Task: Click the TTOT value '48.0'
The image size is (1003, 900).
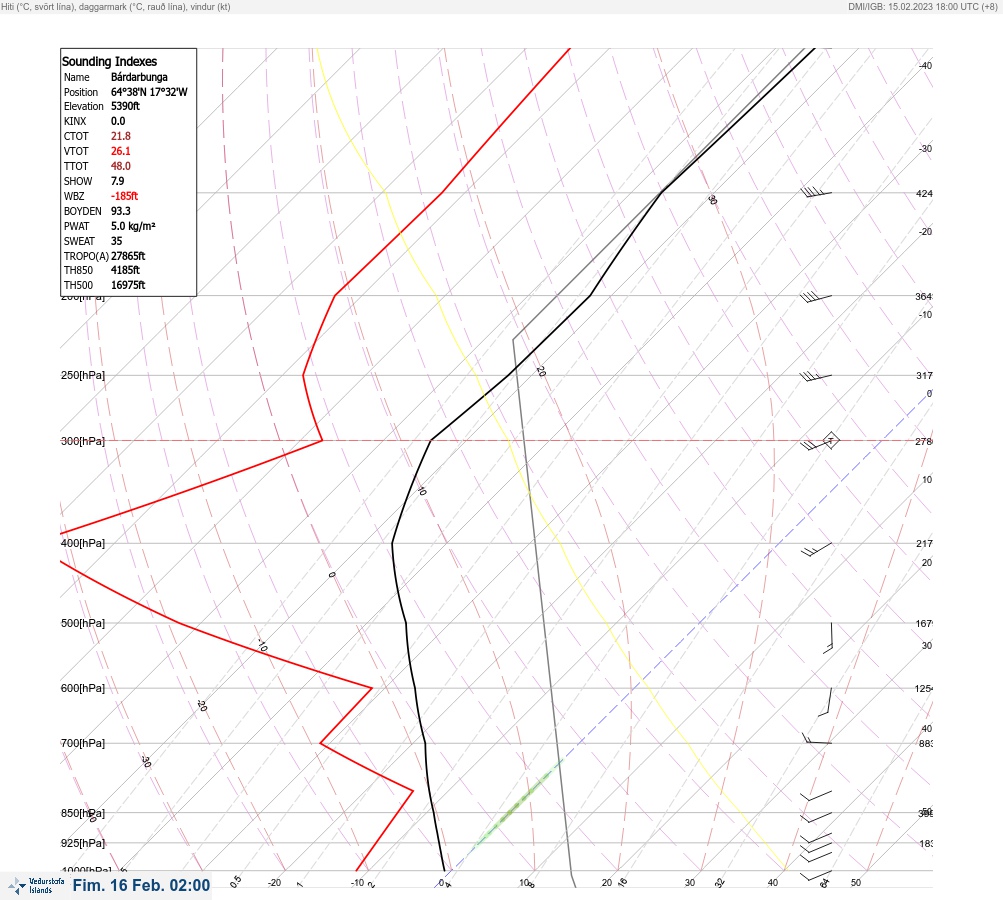Action: pyautogui.click(x=121, y=166)
